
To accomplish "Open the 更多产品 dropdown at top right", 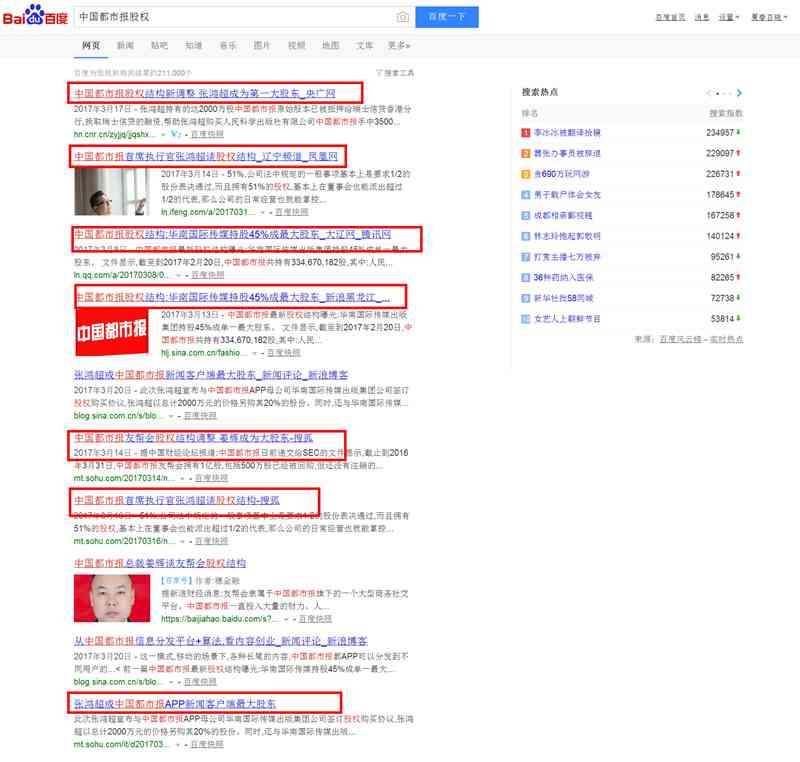I will click(768, 16).
